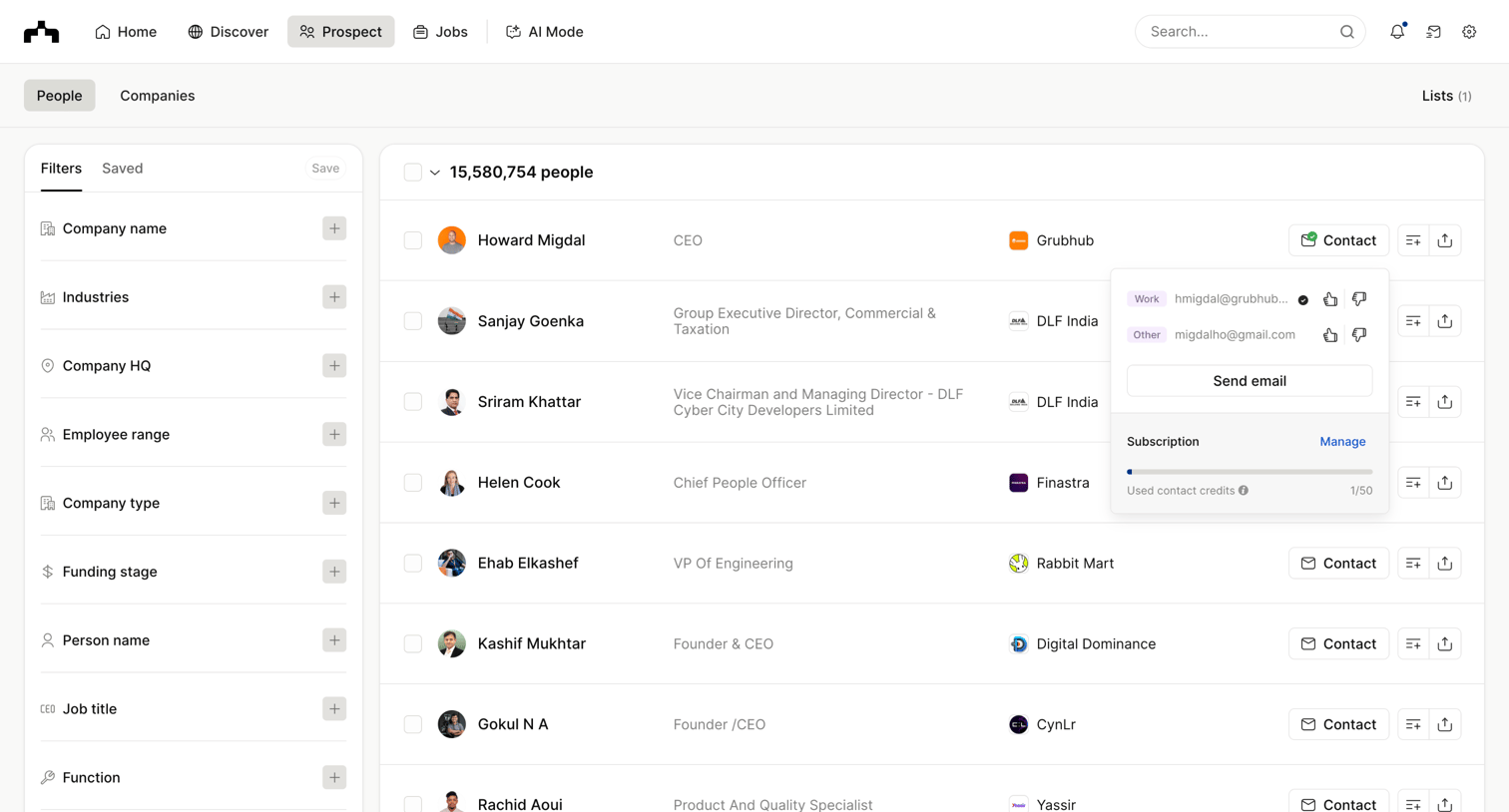Expand the Industries filter
The height and width of the screenshot is (812, 1509).
(x=334, y=297)
